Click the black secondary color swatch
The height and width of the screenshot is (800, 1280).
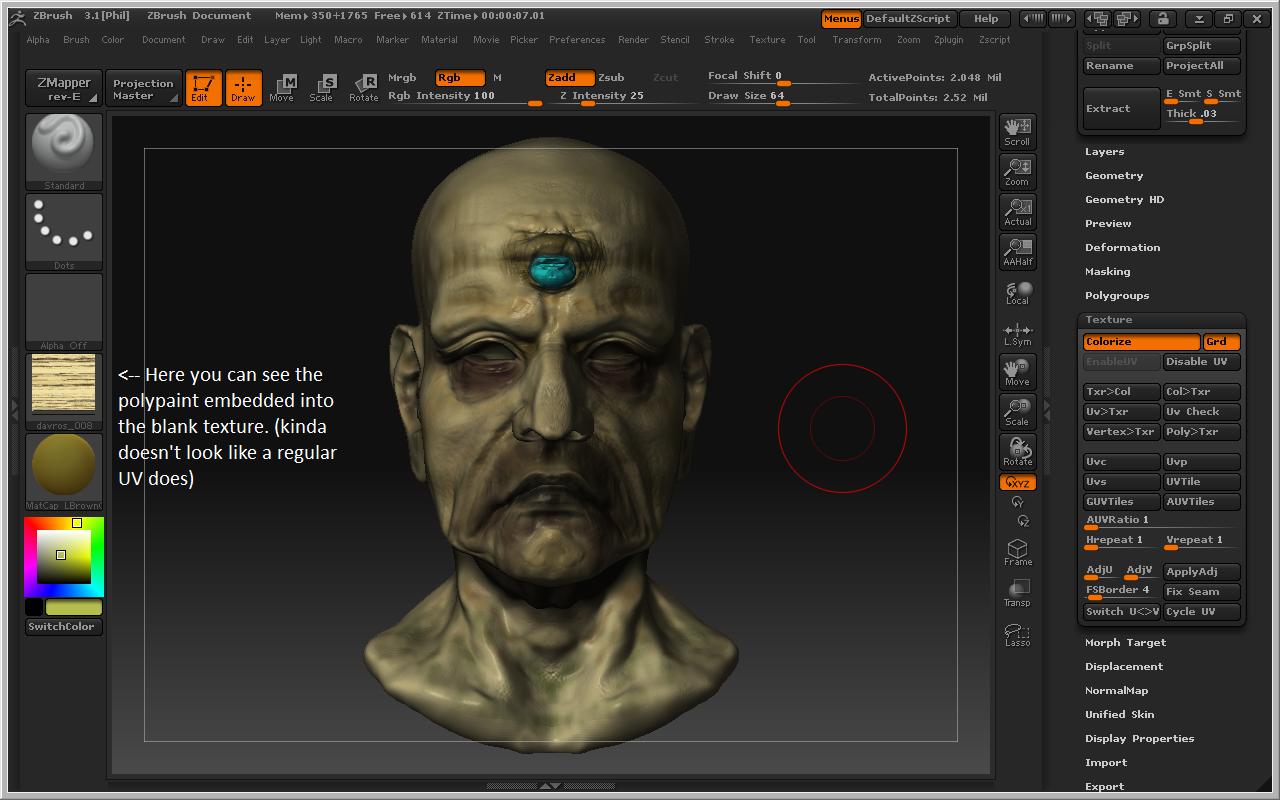pos(34,607)
